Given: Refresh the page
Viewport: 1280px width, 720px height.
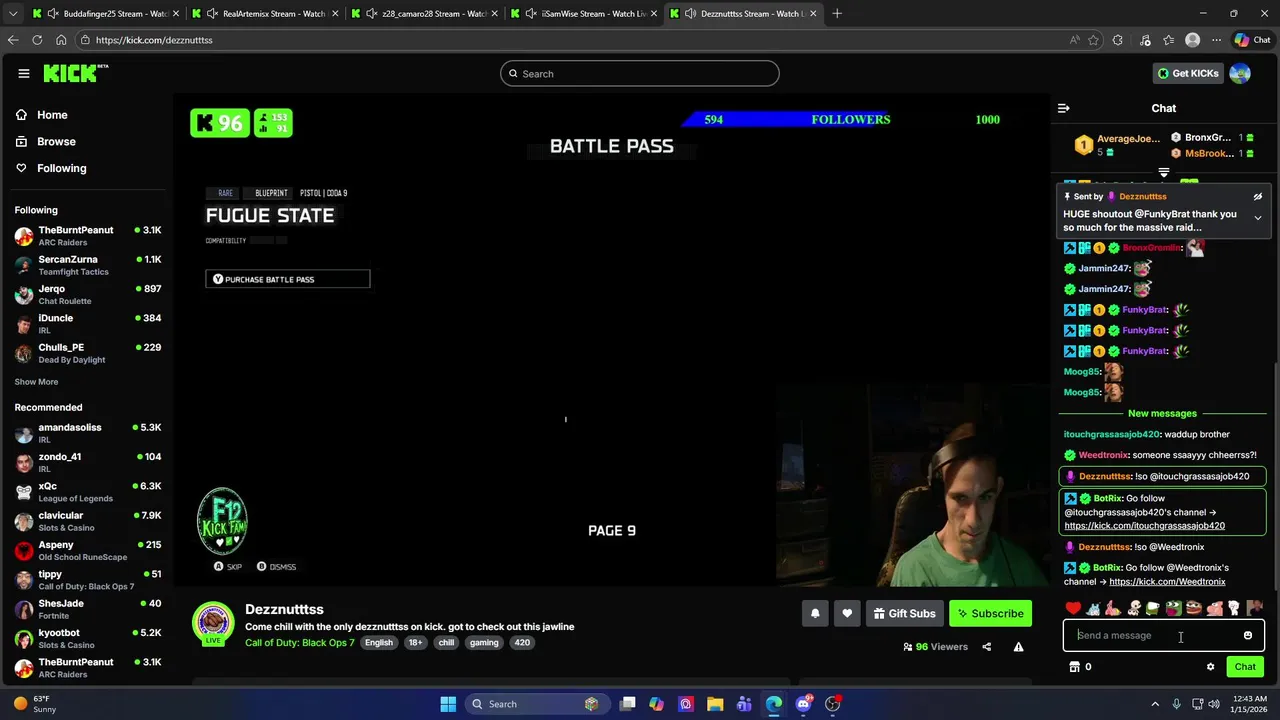Looking at the screenshot, I should pyautogui.click(x=37, y=40).
